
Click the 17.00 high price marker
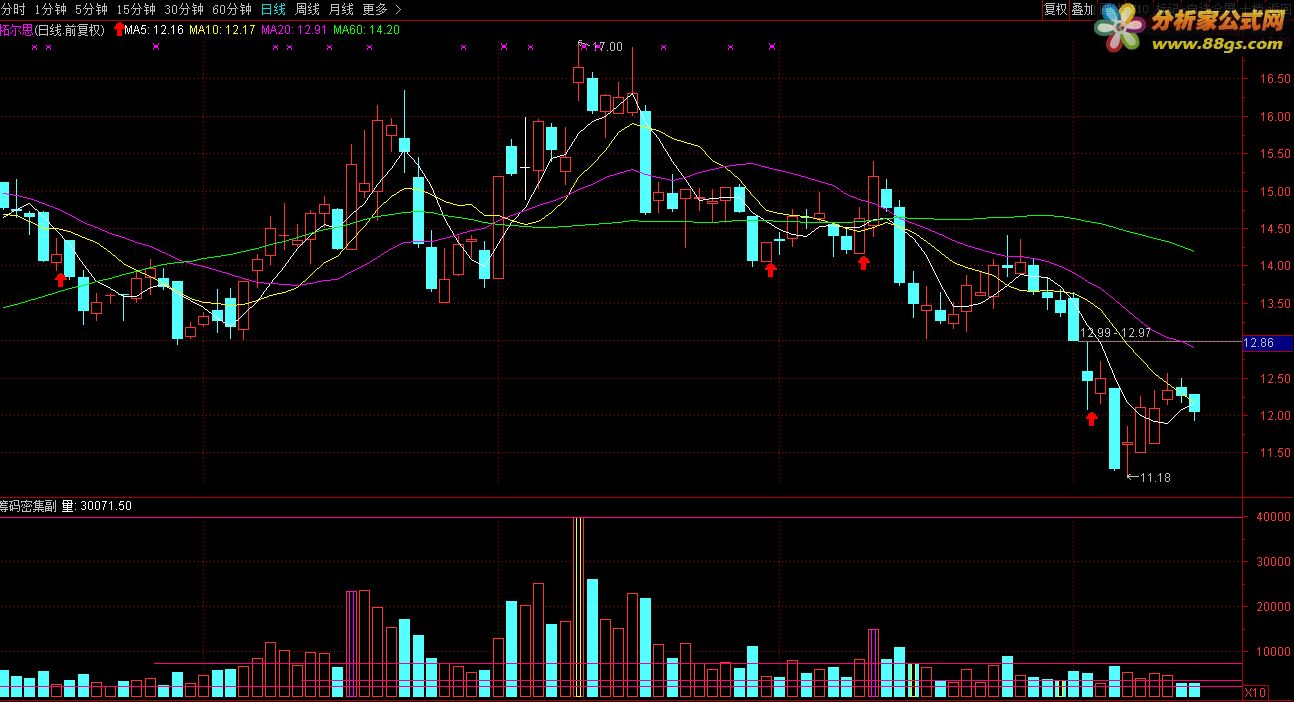(x=607, y=46)
